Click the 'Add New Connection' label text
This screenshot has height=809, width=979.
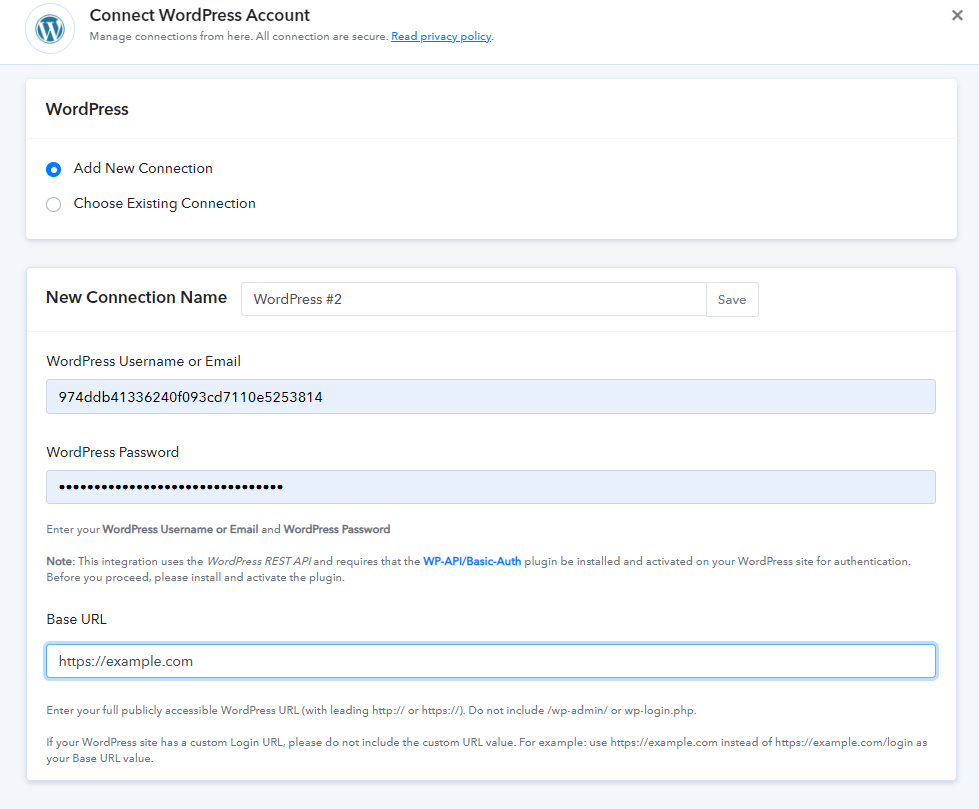[143, 168]
